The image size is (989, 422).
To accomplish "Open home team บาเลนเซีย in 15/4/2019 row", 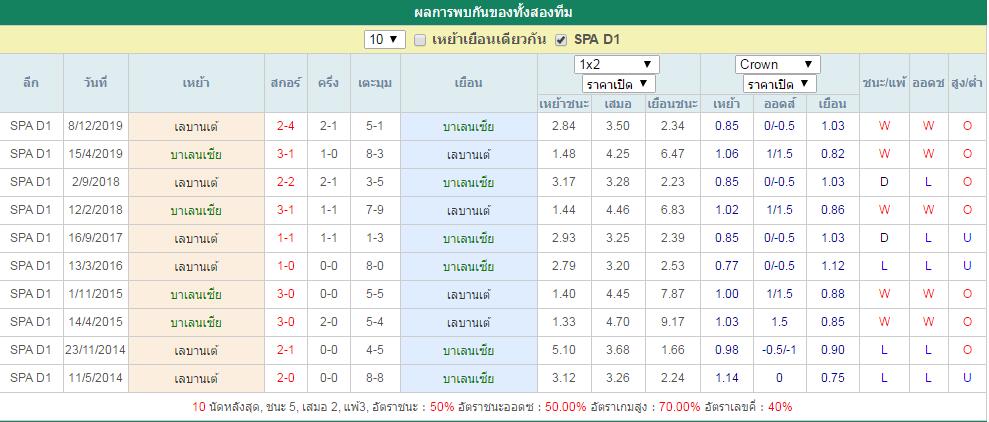I will tap(196, 154).
